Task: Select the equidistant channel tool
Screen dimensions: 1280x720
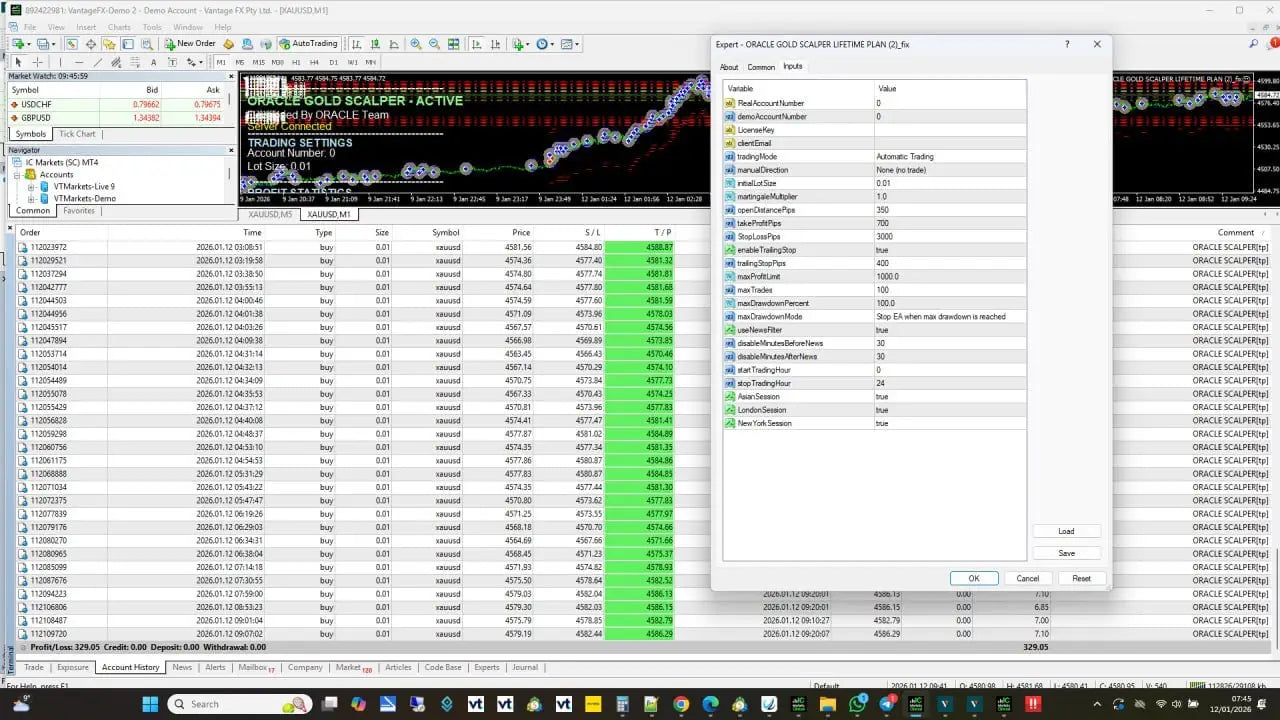Action: [116, 62]
